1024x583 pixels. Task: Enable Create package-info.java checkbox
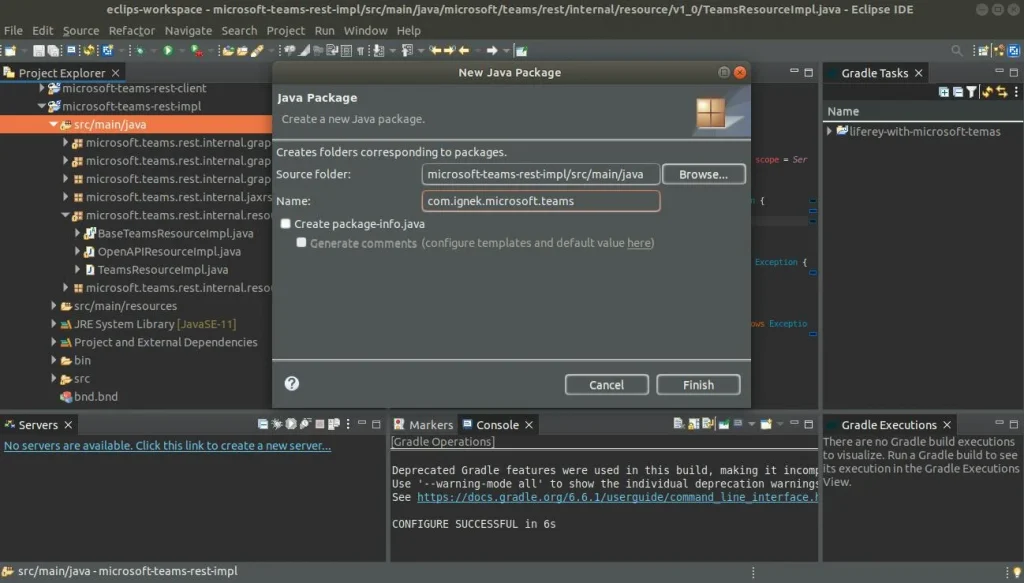pyautogui.click(x=285, y=224)
